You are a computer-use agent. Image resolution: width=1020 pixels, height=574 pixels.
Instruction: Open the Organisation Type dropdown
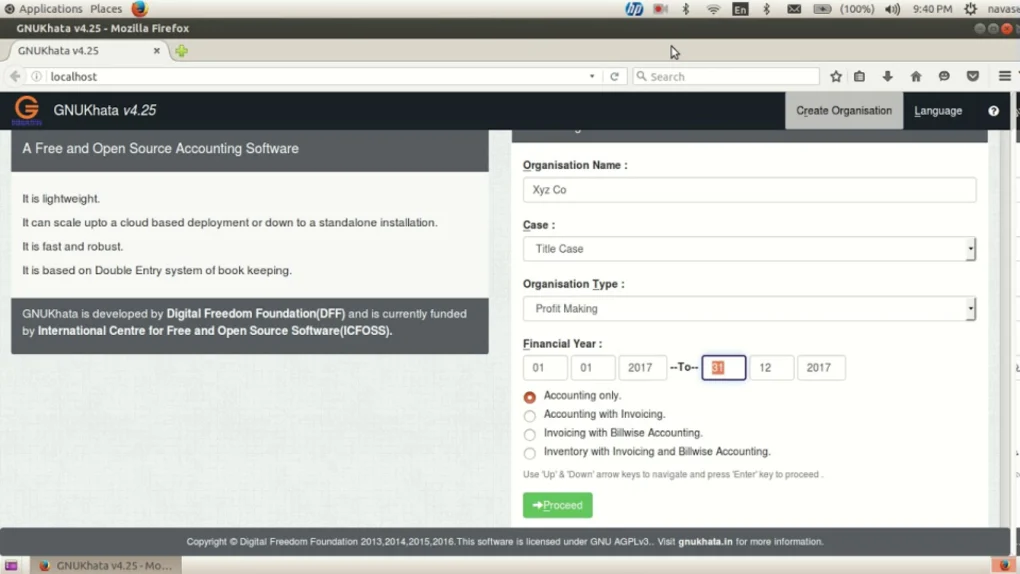coord(749,309)
